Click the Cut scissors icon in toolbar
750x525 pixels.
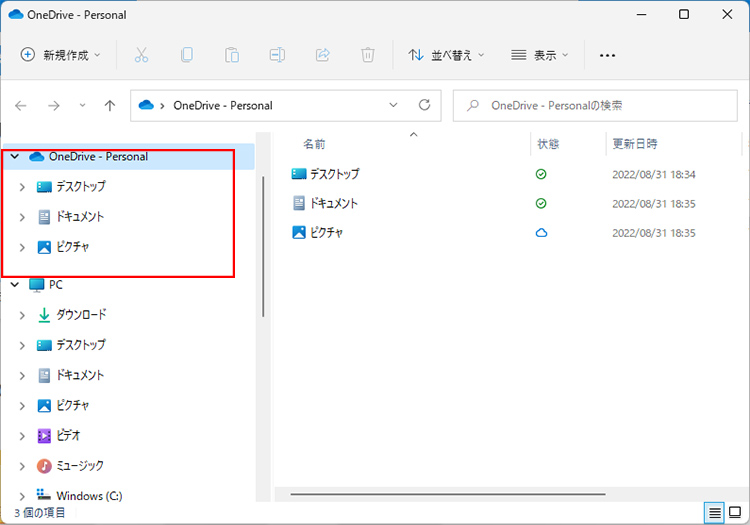point(141,55)
